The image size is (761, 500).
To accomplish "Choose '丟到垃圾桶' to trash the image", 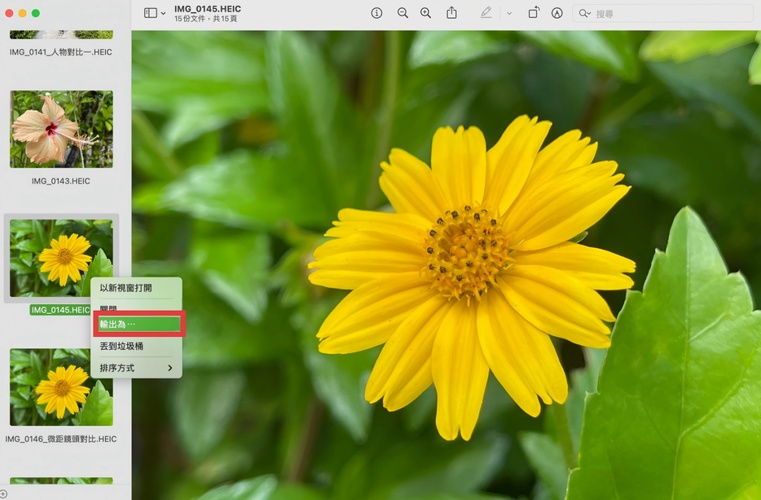I will tap(121, 346).
